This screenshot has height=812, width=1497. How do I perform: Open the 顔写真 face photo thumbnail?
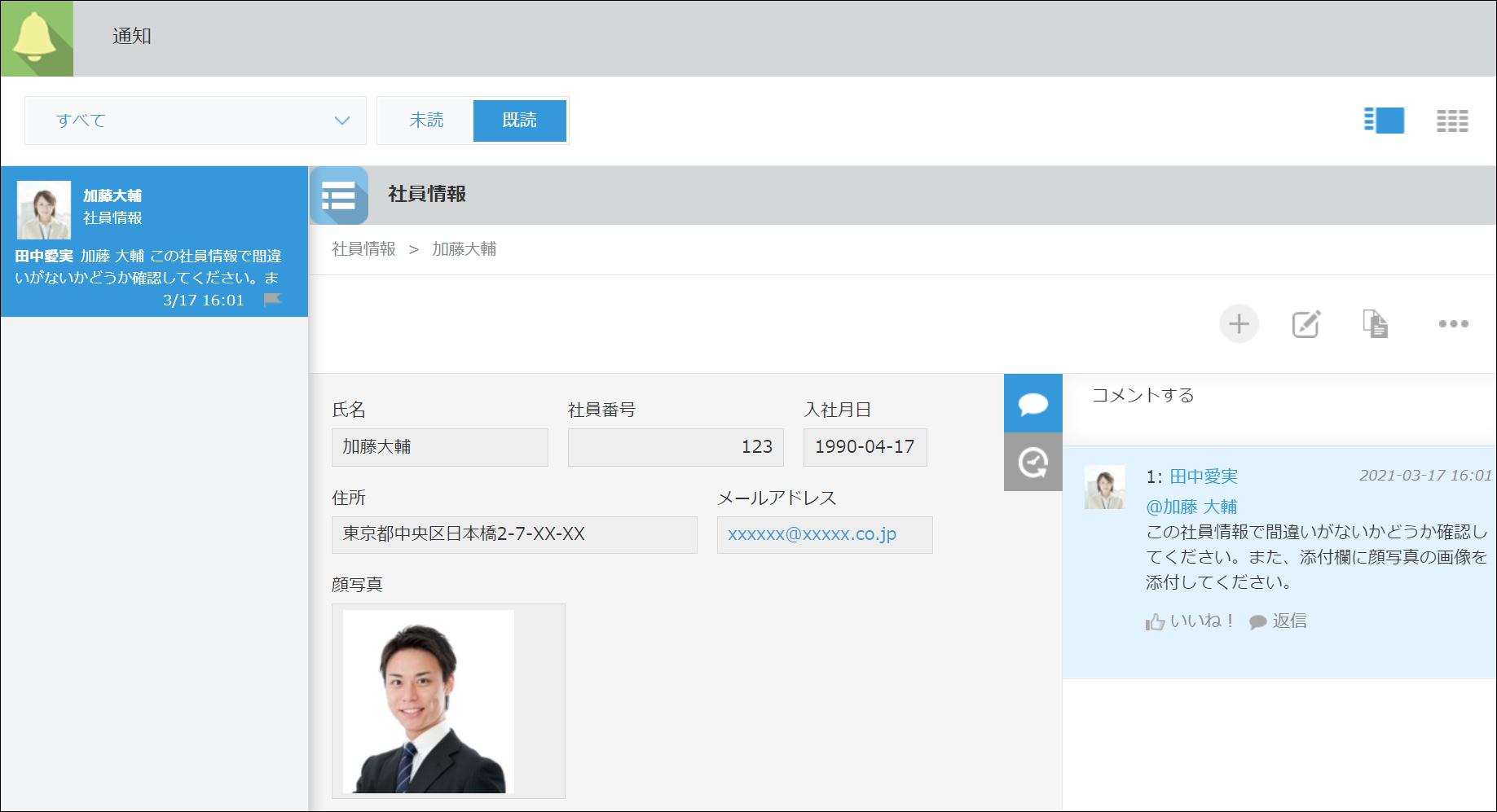point(429,701)
